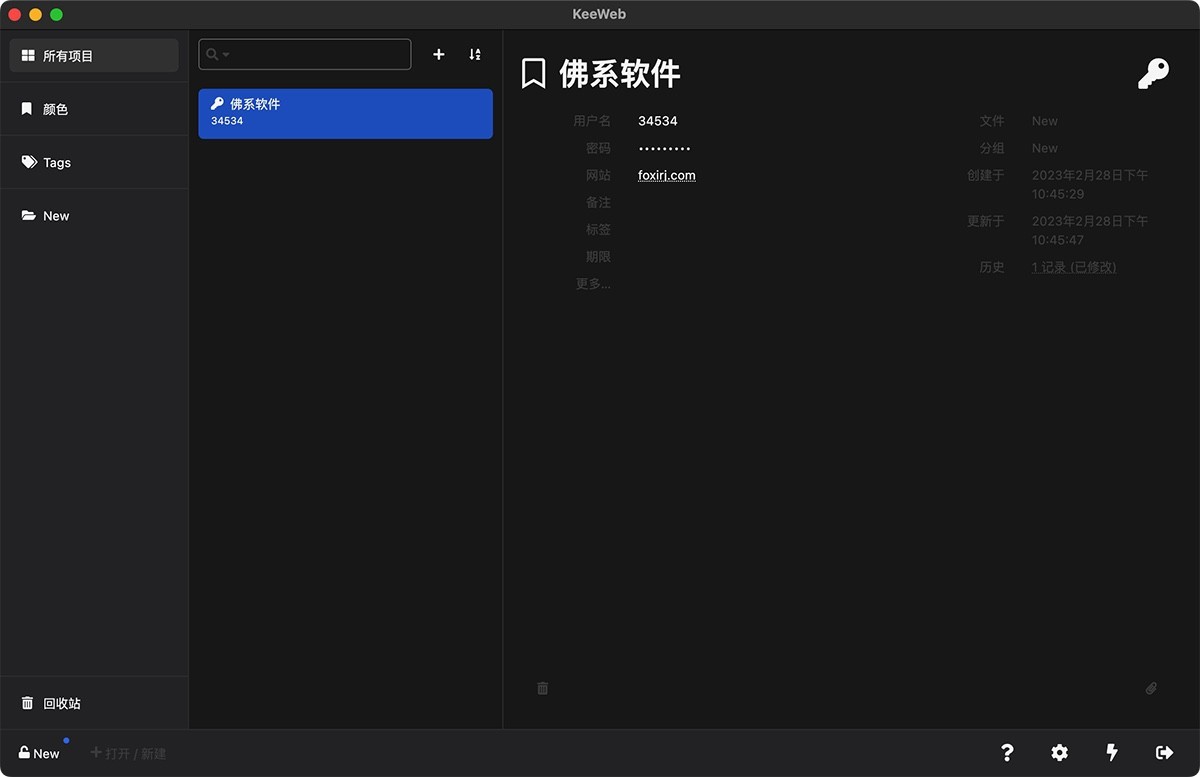Open the search options dropdown arrow
The image size is (1200, 777).
coord(226,54)
